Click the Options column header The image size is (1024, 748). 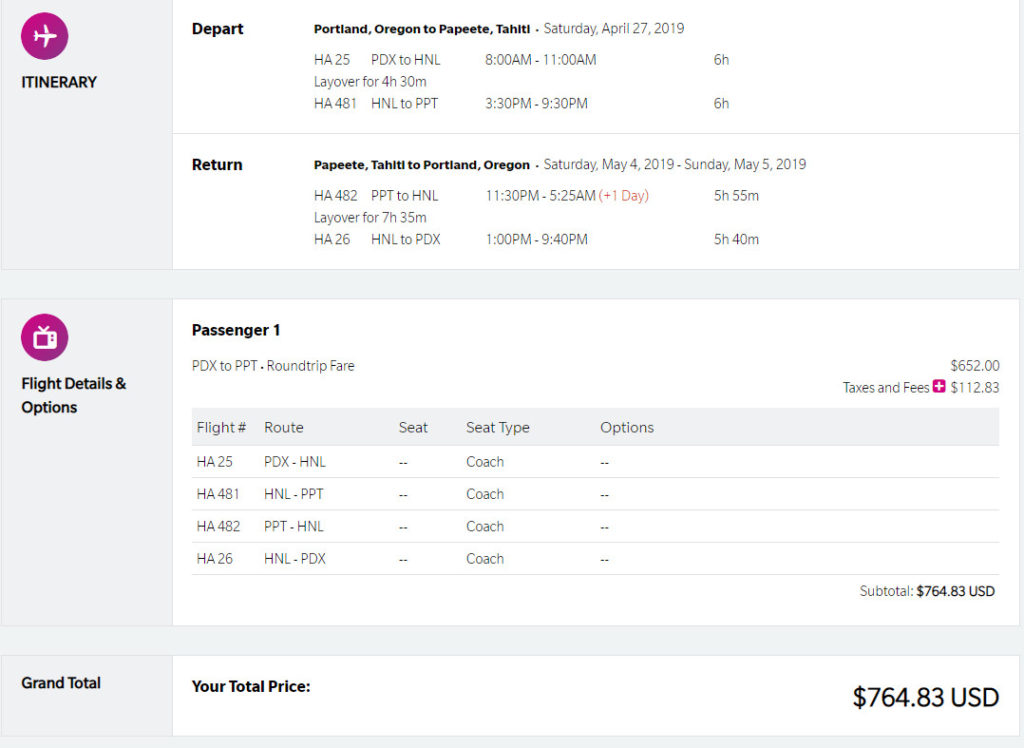[627, 428]
